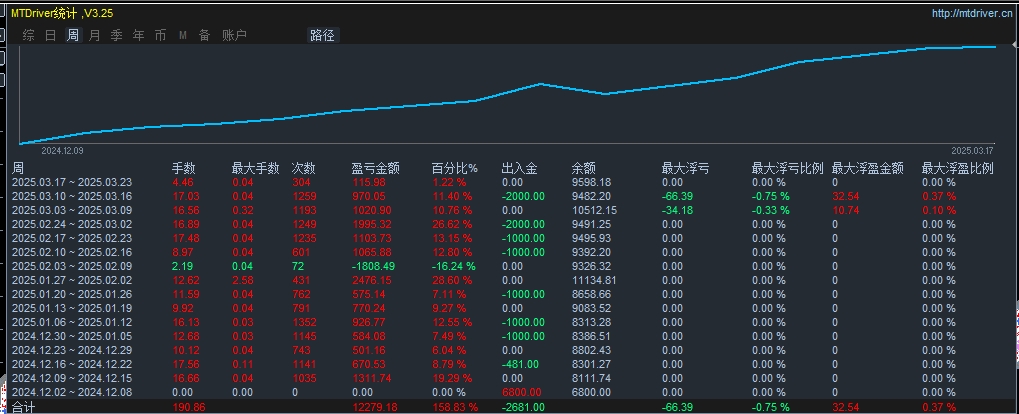Click the total lots 190.86
The image size is (1019, 414).
tap(188, 408)
